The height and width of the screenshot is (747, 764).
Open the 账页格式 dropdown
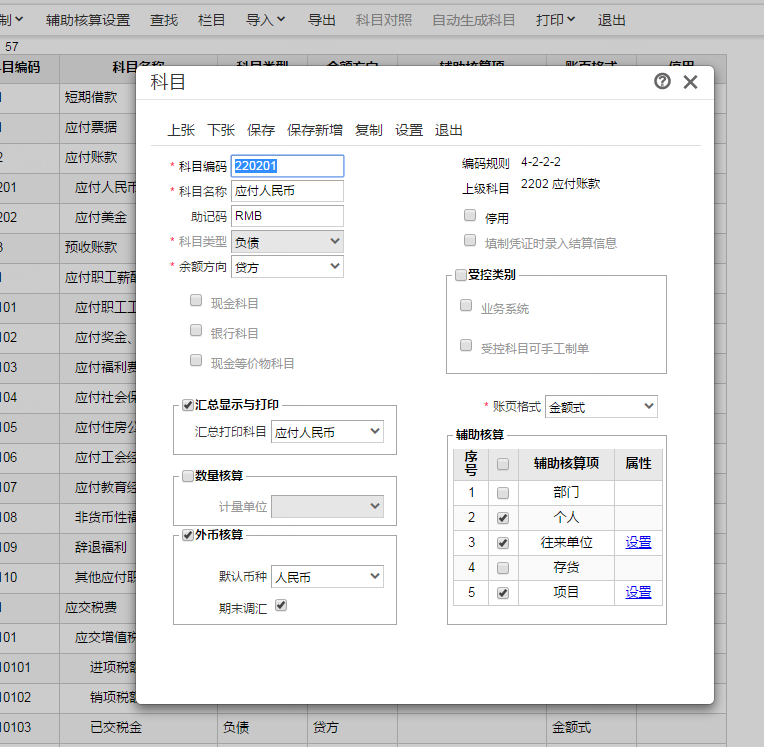coord(601,406)
